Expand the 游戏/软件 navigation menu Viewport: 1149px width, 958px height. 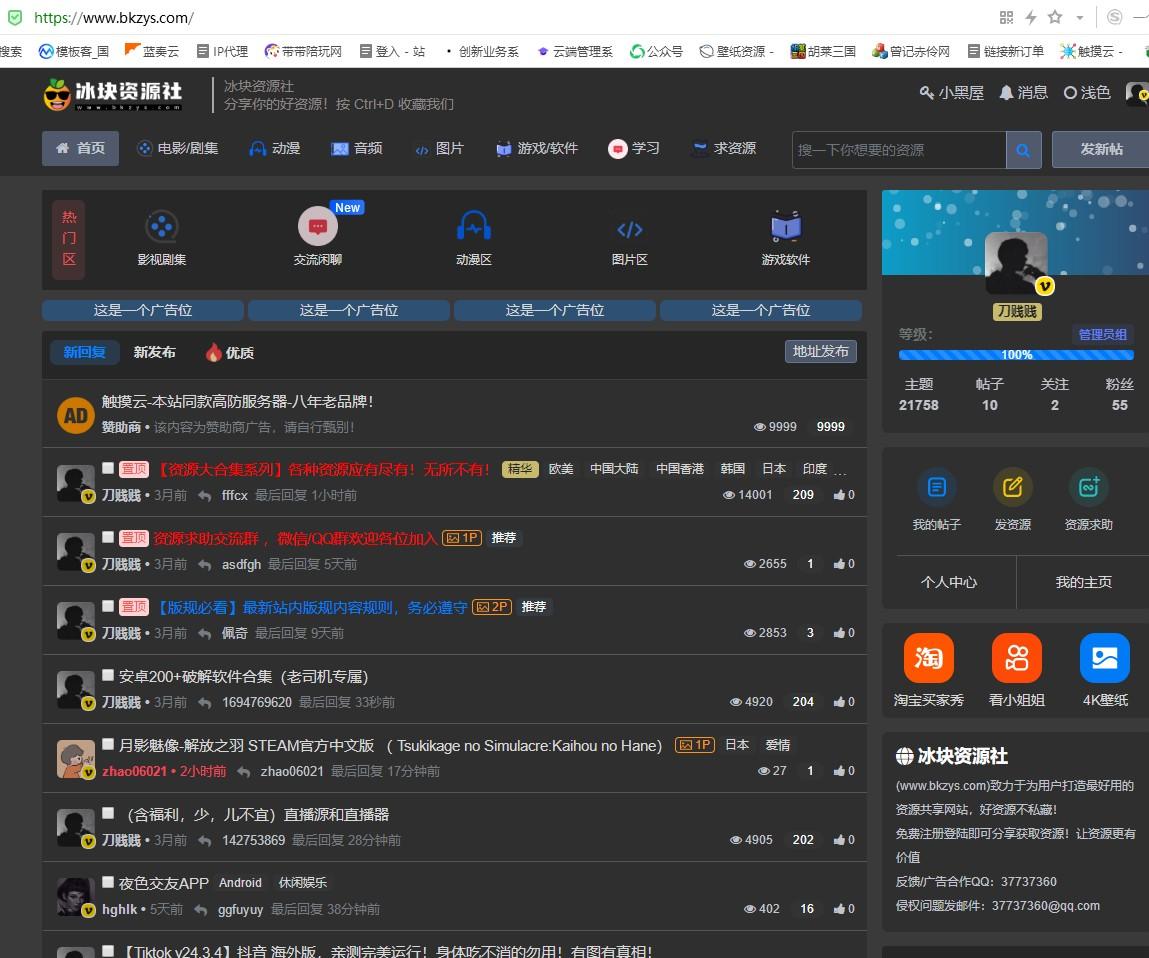537,148
